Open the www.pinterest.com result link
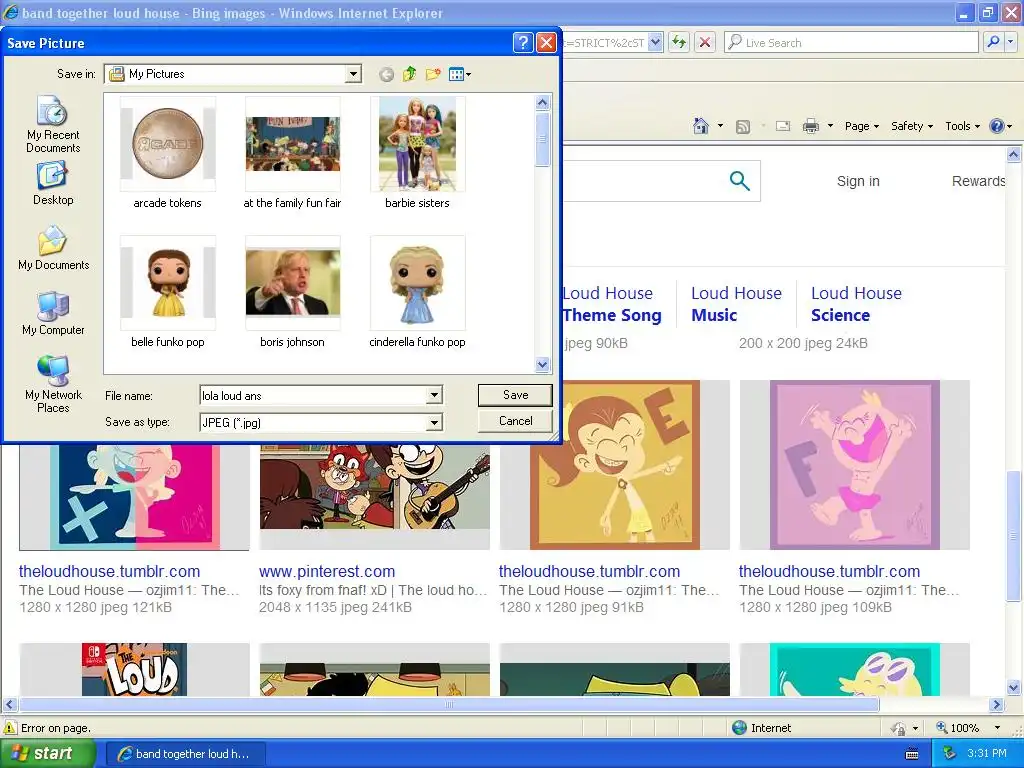Screen dimensions: 1024x768 pyautogui.click(x=327, y=571)
